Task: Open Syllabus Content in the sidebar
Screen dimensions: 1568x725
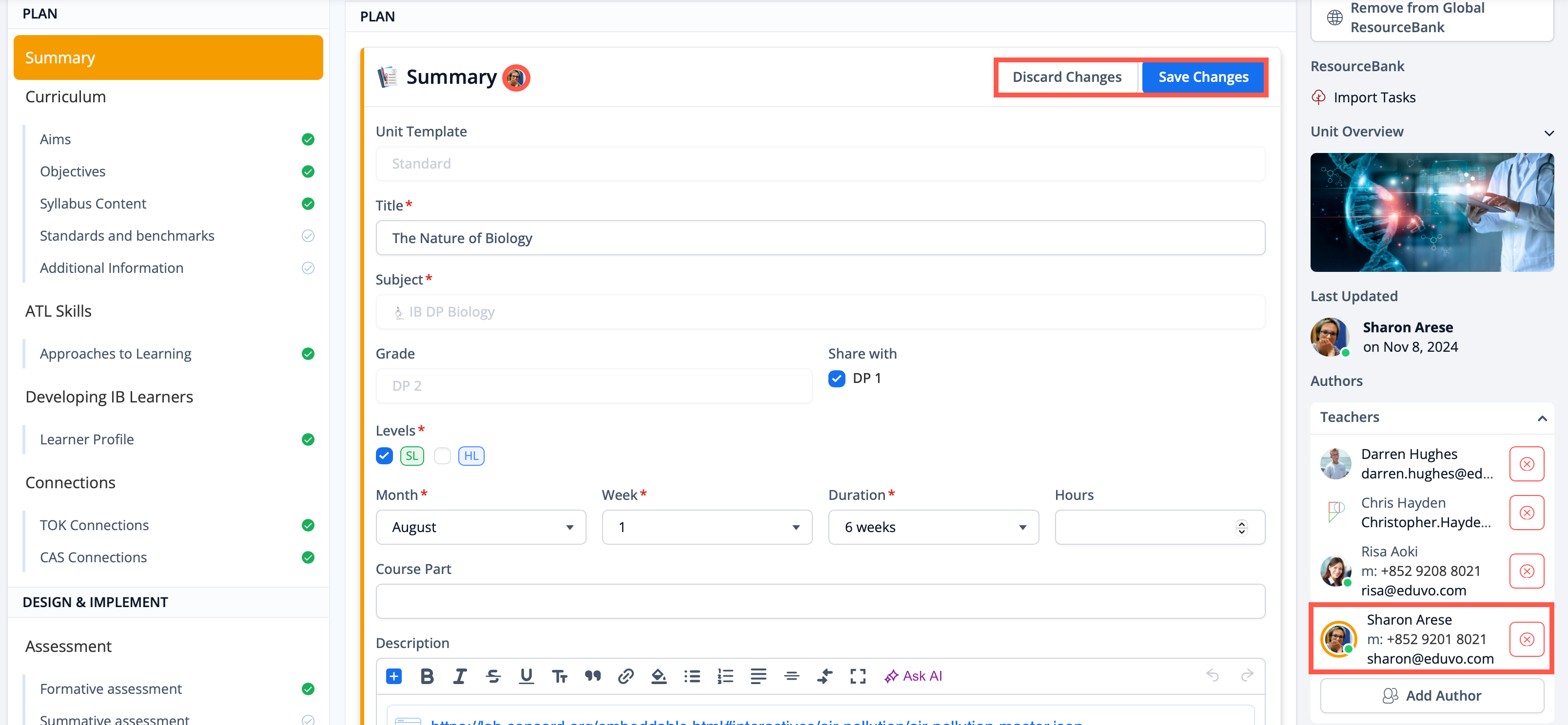Action: coord(93,203)
